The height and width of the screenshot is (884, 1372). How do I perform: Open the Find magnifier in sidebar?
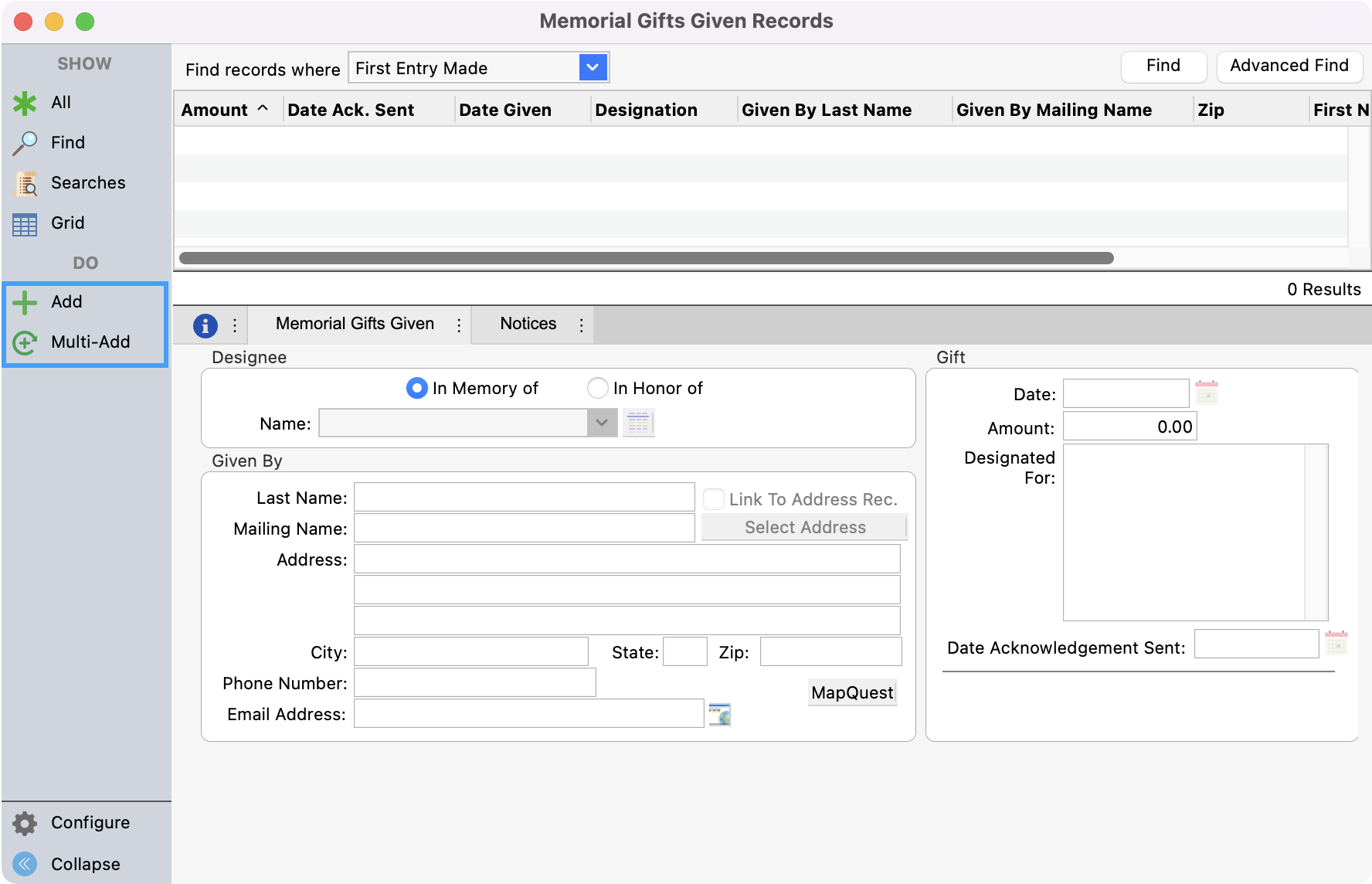[x=25, y=143]
